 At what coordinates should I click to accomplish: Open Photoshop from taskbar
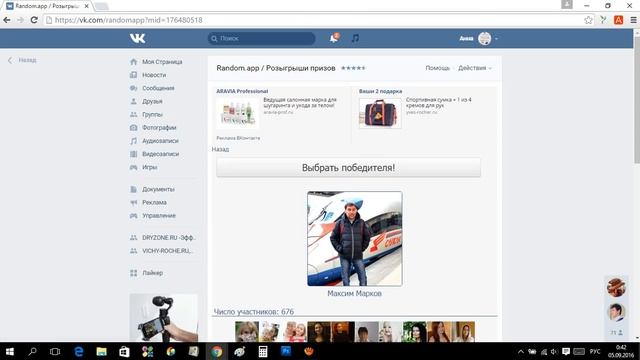click(286, 351)
